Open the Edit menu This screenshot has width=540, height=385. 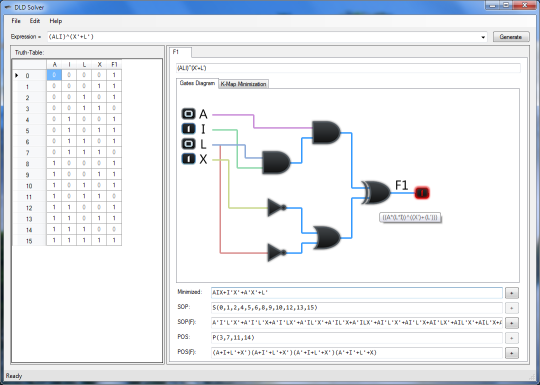(35, 21)
